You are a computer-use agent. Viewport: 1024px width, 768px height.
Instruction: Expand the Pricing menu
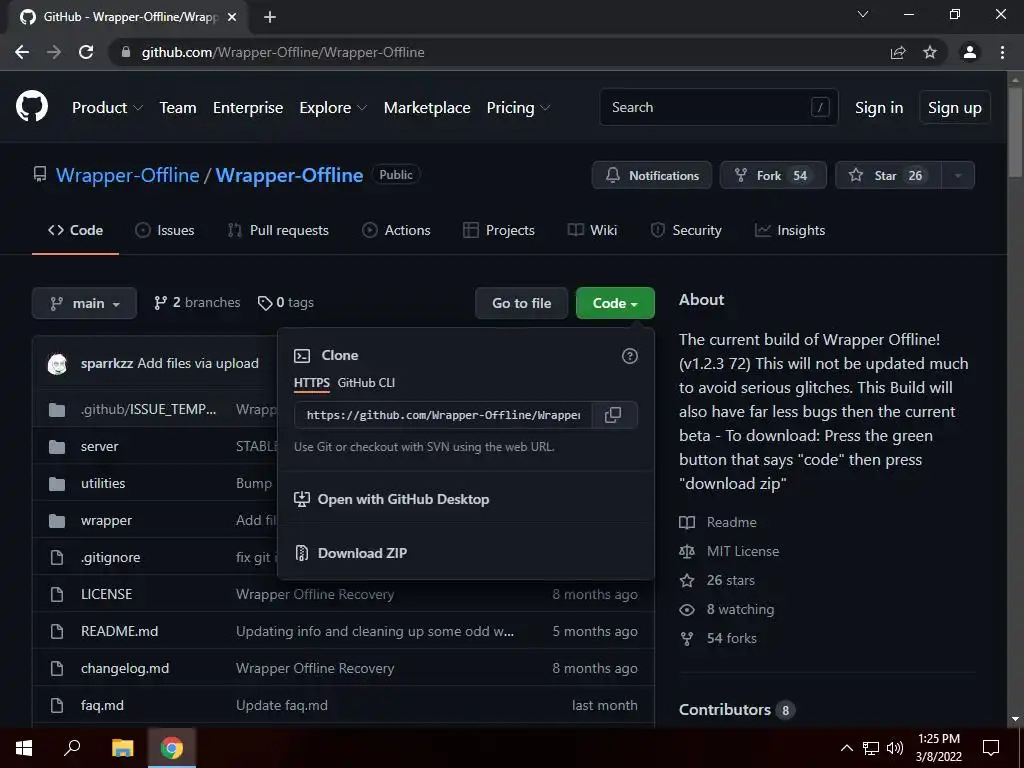coord(519,108)
